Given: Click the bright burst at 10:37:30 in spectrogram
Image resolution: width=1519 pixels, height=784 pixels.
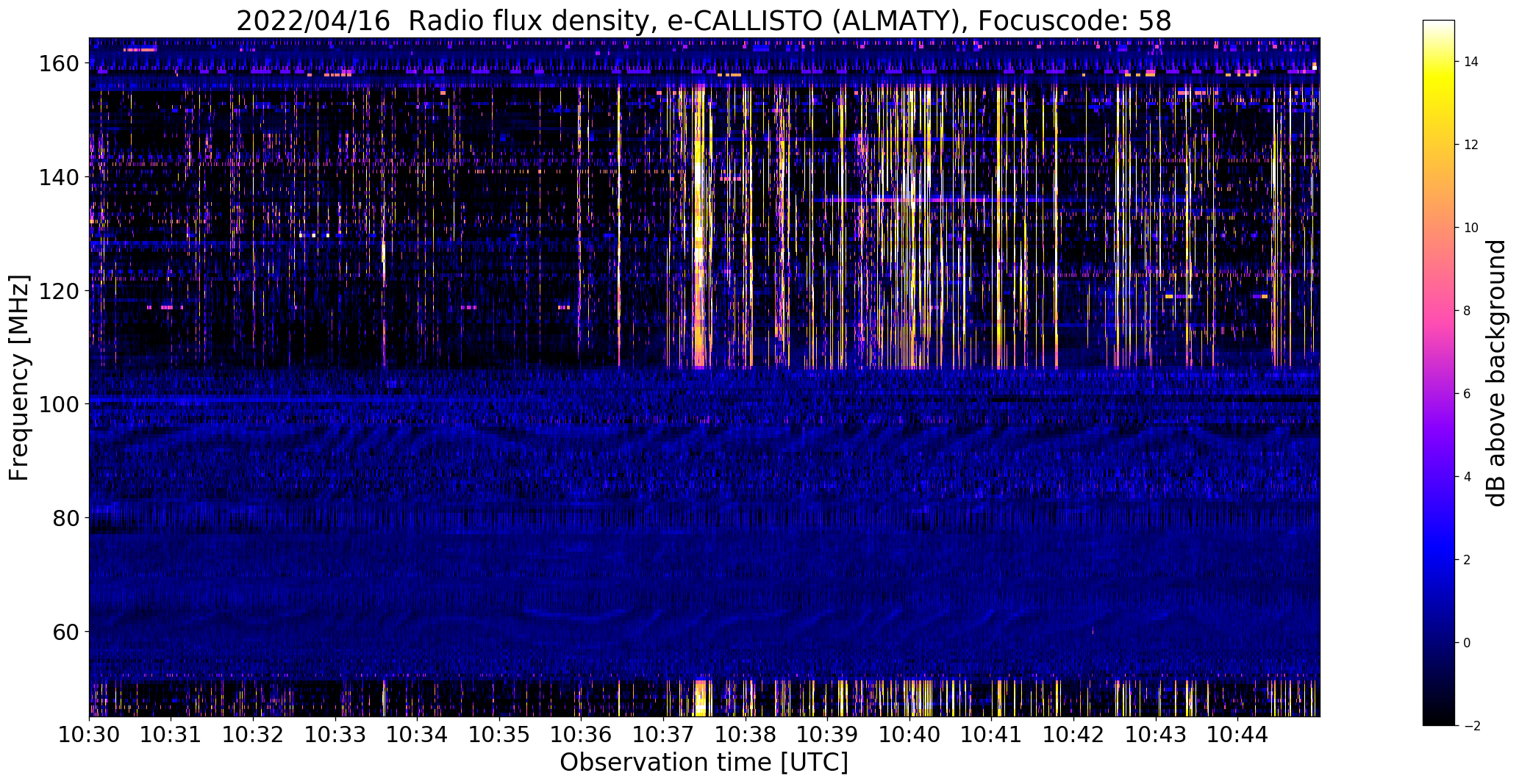Looking at the screenshot, I should (699, 228).
